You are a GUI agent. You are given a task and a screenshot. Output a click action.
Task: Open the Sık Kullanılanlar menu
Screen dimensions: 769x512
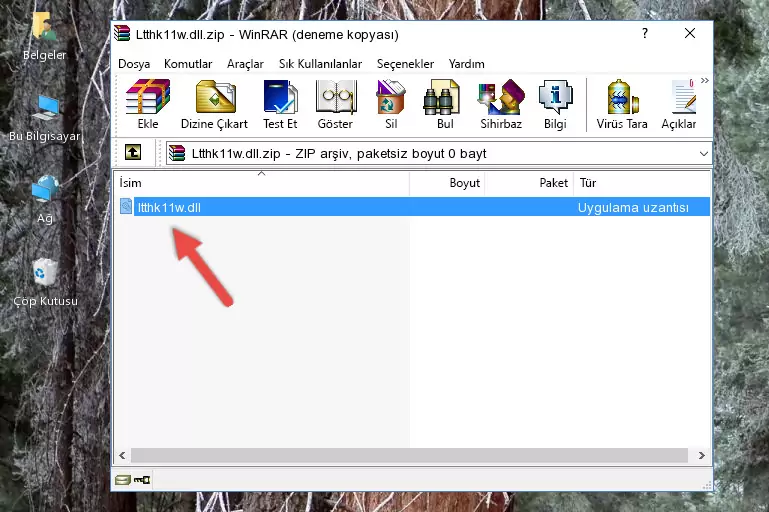click(x=320, y=64)
